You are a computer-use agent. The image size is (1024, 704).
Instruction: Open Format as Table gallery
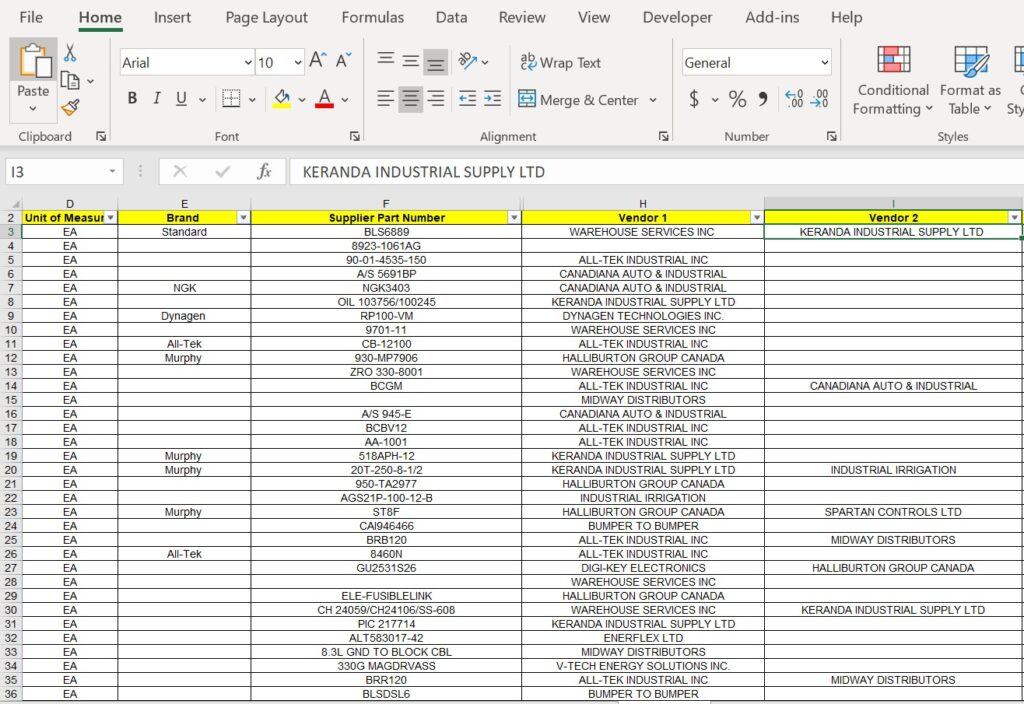click(x=970, y=81)
